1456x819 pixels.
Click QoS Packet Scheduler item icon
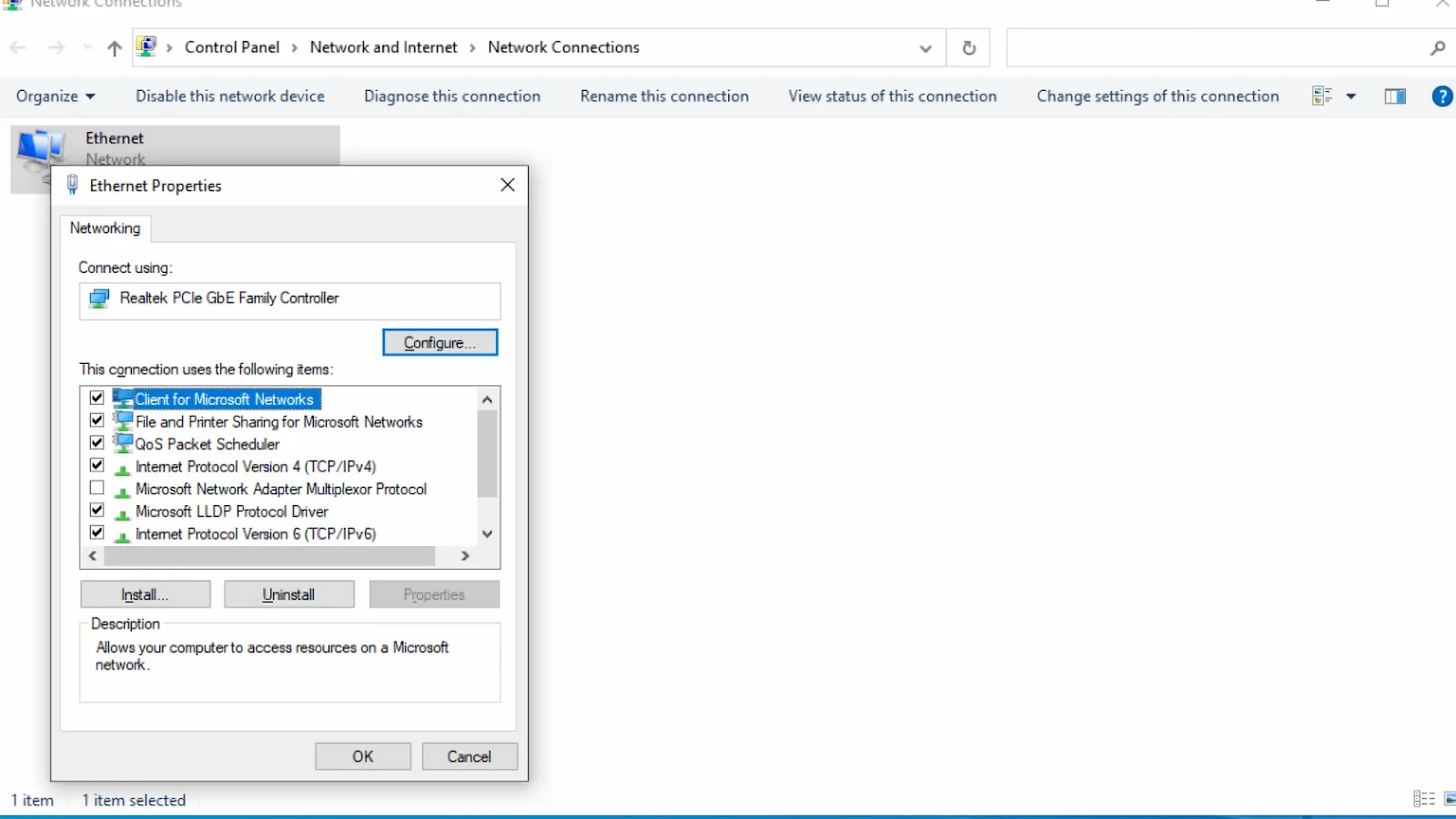(x=123, y=442)
